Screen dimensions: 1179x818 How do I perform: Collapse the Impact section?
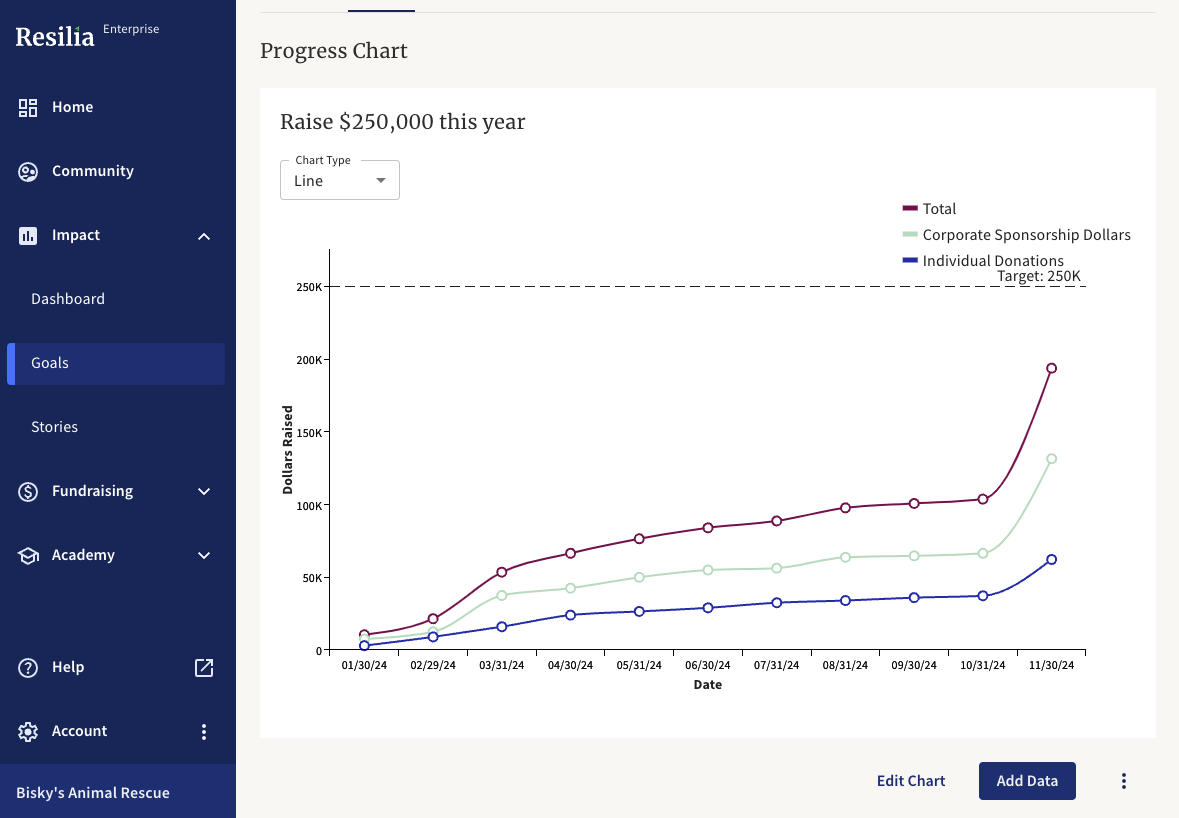[x=203, y=236]
